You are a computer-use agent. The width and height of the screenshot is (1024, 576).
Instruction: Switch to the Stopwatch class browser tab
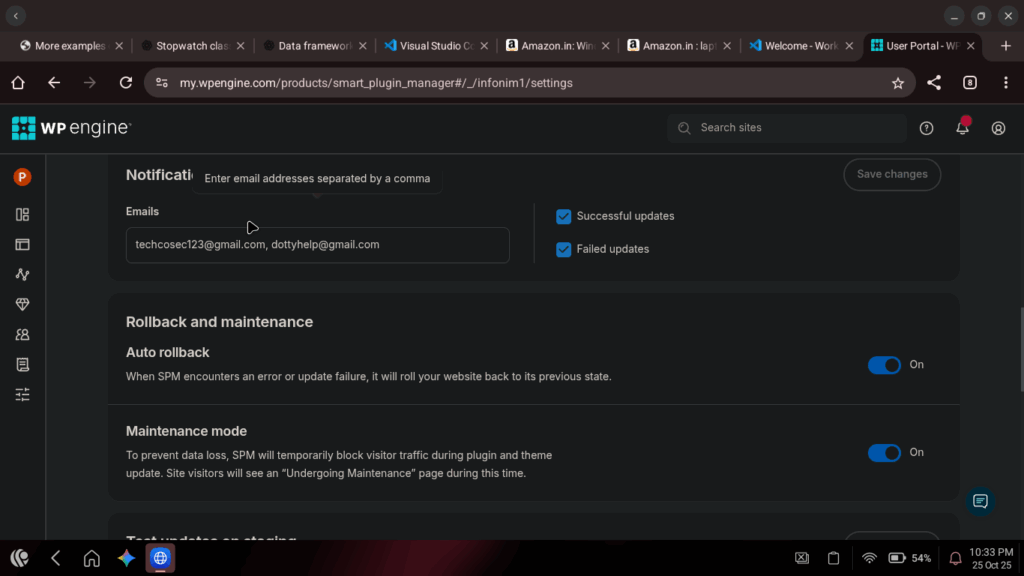(185, 46)
